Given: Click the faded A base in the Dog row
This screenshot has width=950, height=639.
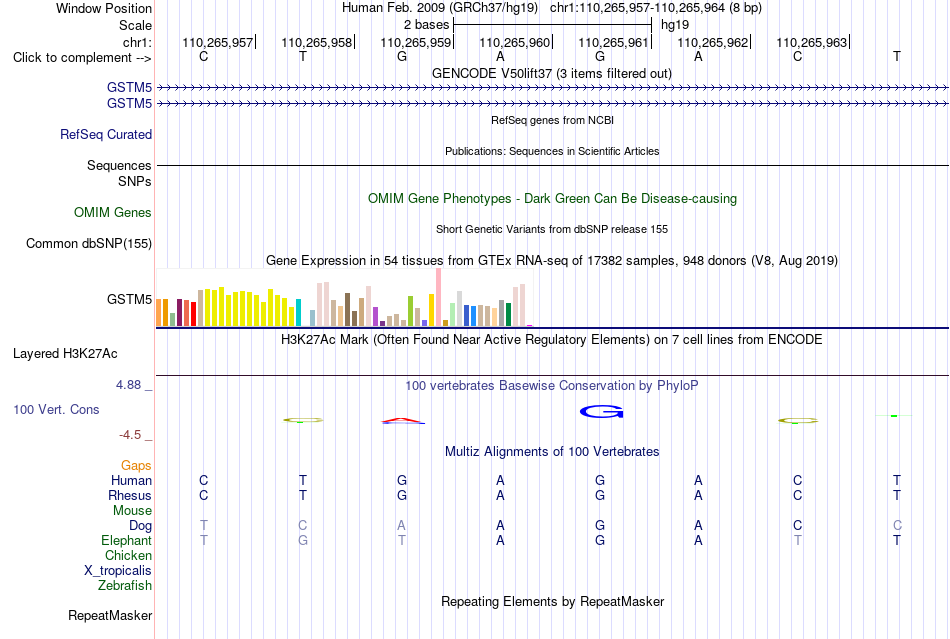Looking at the screenshot, I should (401, 526).
